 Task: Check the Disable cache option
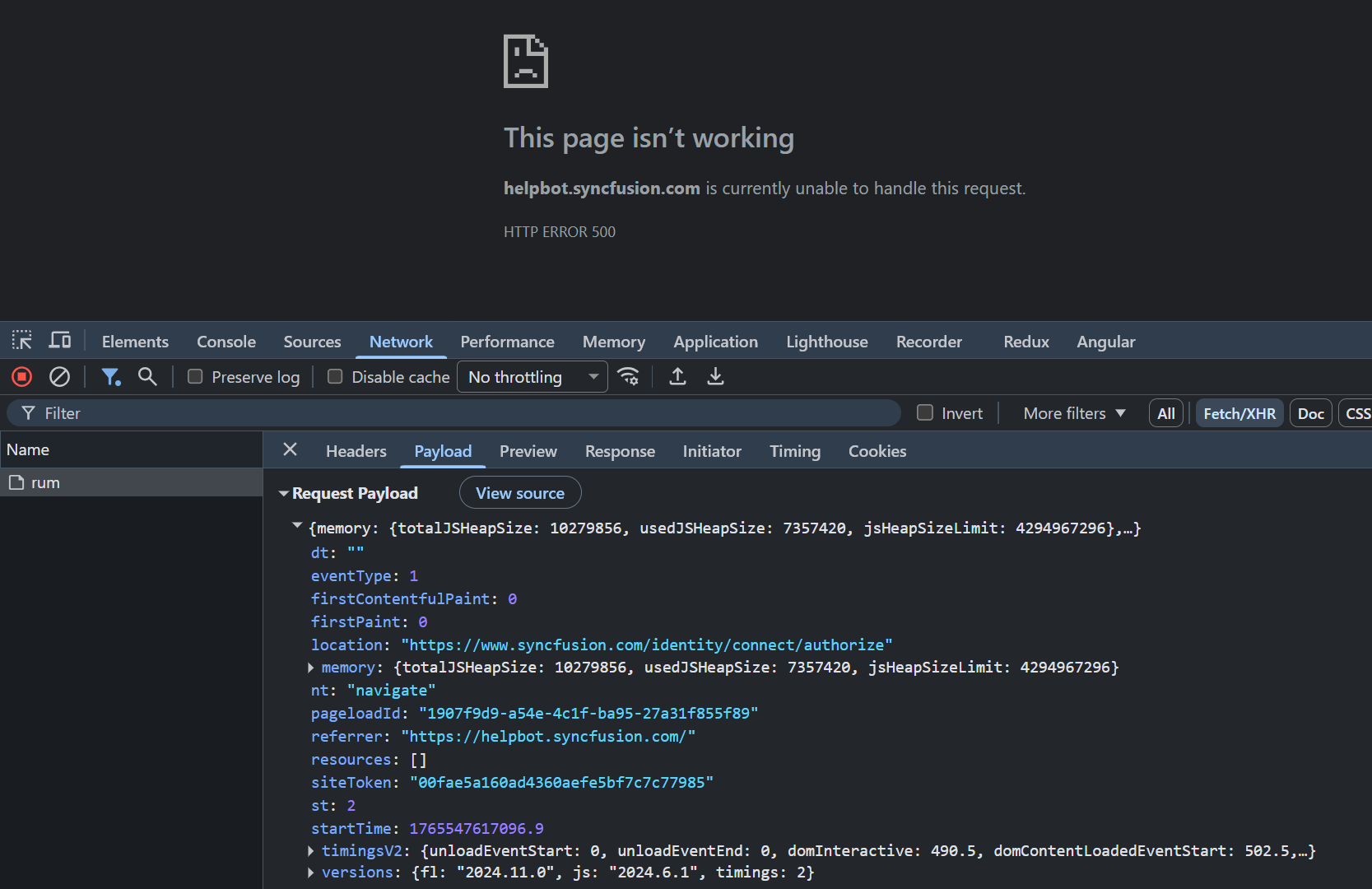(x=335, y=377)
